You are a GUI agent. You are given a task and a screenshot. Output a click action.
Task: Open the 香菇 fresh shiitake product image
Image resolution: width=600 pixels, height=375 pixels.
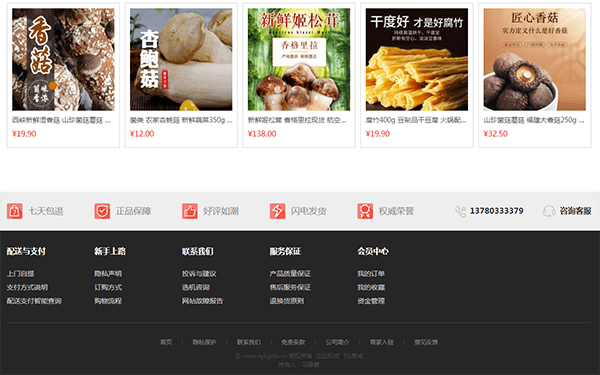pos(63,60)
